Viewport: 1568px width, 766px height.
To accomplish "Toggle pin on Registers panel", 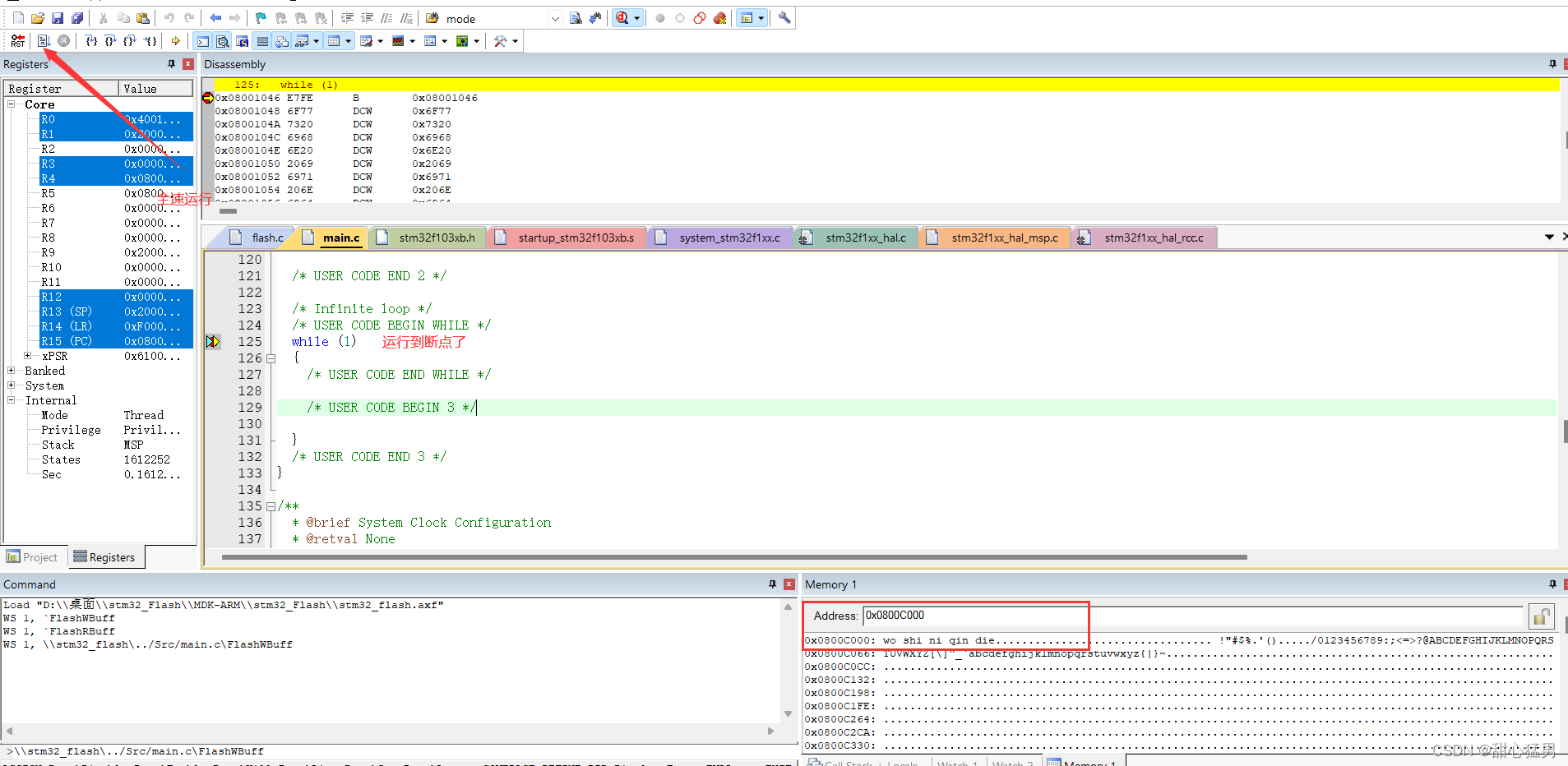I will [x=171, y=64].
